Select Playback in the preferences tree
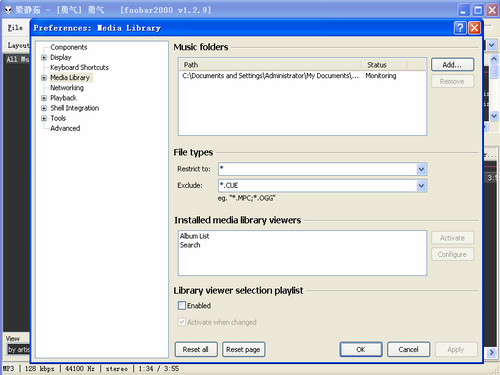Screen dimensions: 500x375 (63, 98)
